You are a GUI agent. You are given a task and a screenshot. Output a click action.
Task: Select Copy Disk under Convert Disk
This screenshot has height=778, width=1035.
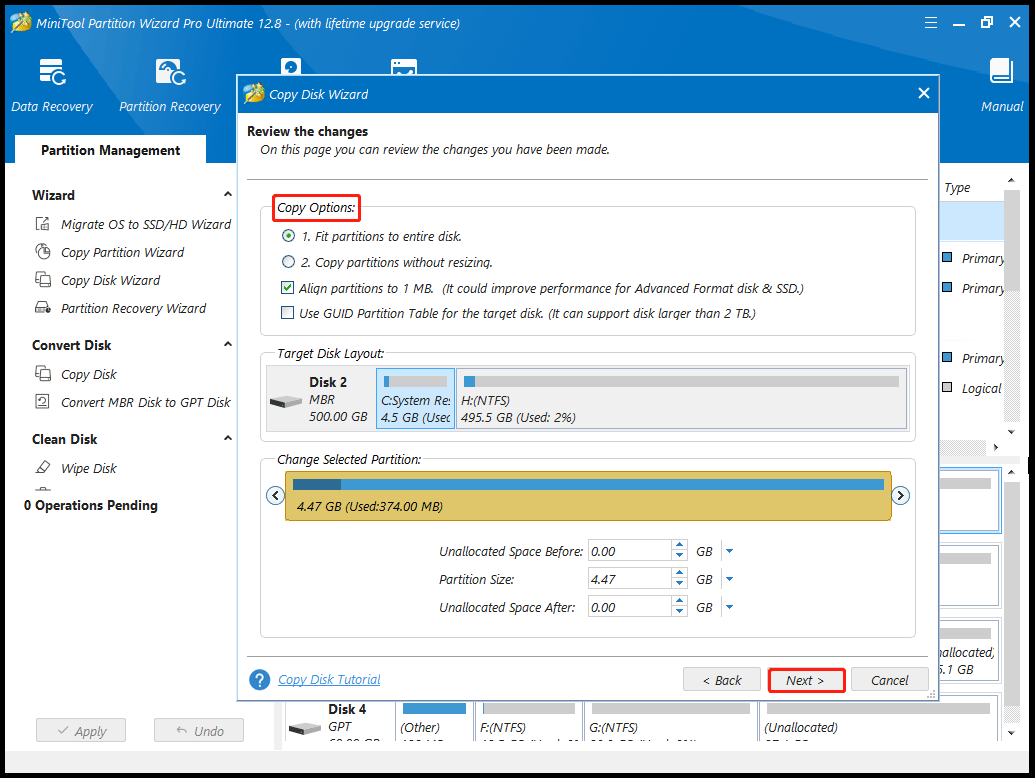[76, 374]
